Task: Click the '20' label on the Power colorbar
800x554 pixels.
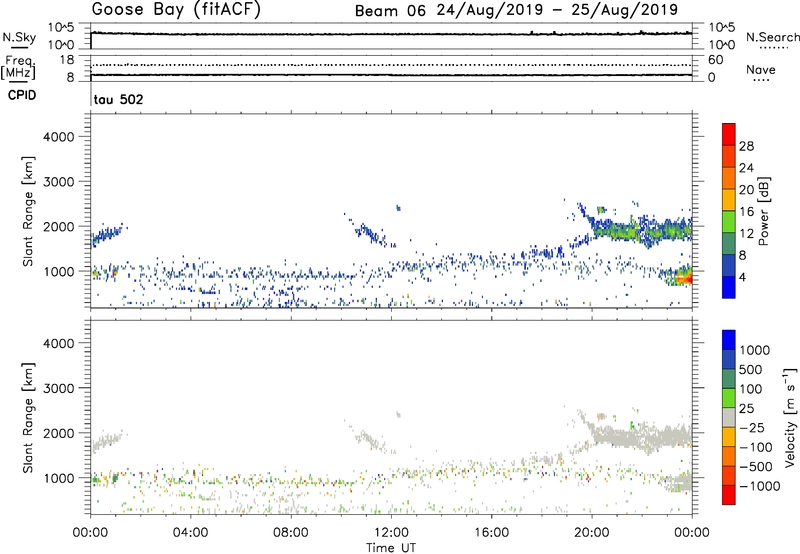Action: tap(746, 190)
